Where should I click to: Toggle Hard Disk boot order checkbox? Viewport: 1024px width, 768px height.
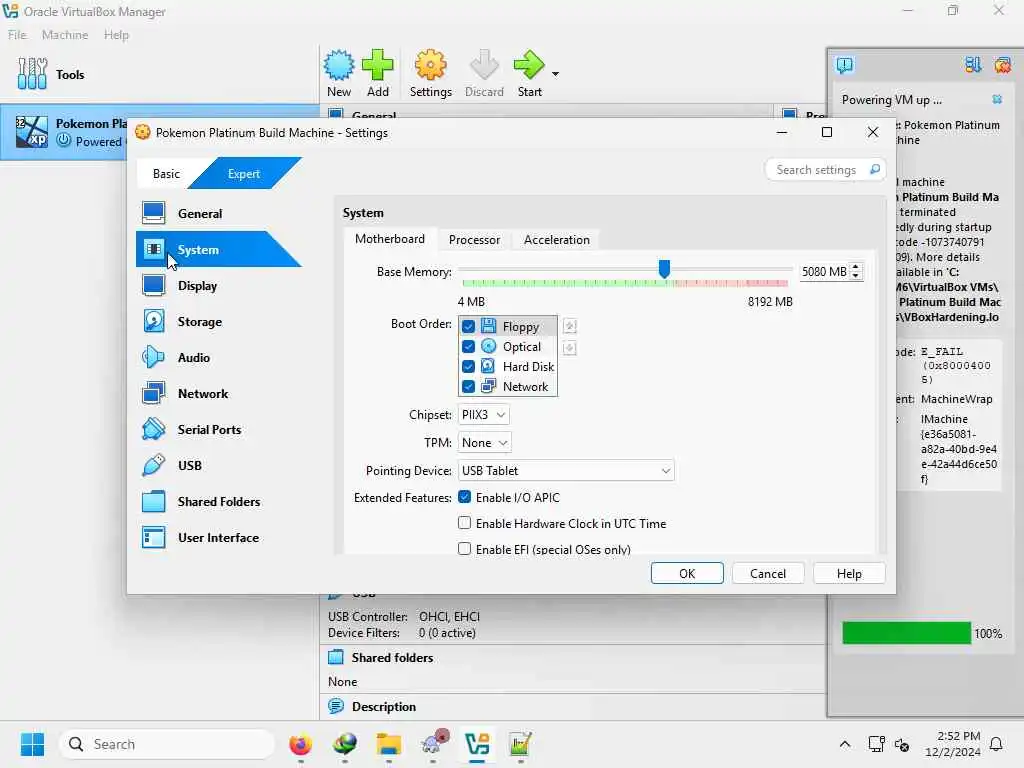tap(468, 366)
